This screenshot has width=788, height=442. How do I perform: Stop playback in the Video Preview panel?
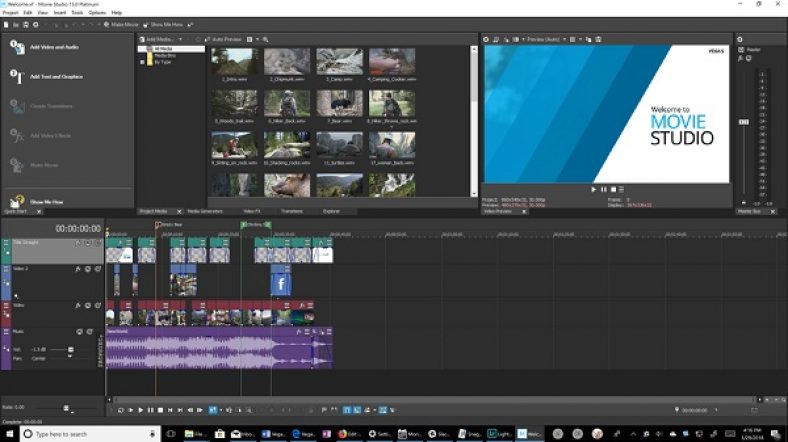tap(613, 189)
